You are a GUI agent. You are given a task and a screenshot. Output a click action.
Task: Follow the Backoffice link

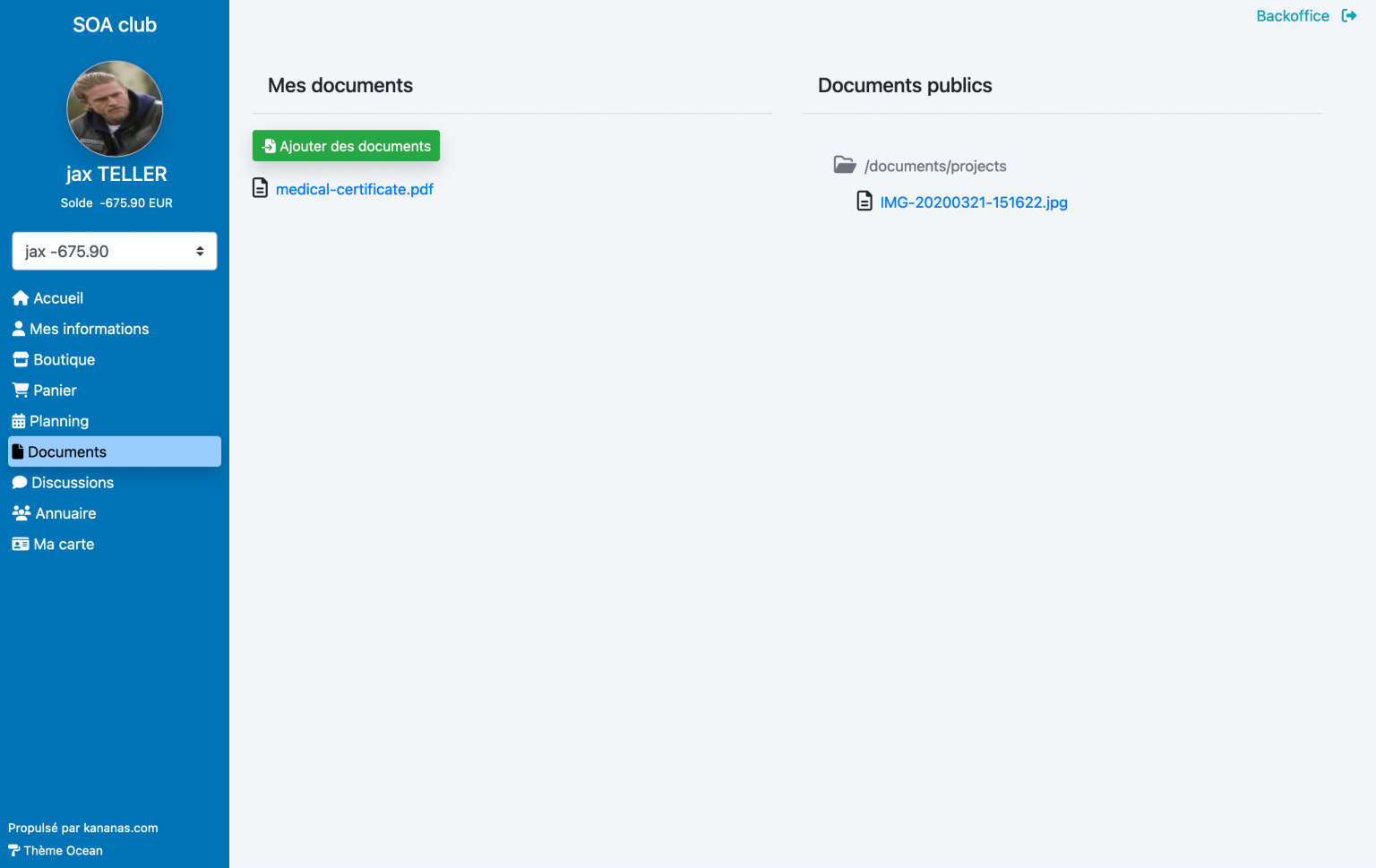[1292, 15]
